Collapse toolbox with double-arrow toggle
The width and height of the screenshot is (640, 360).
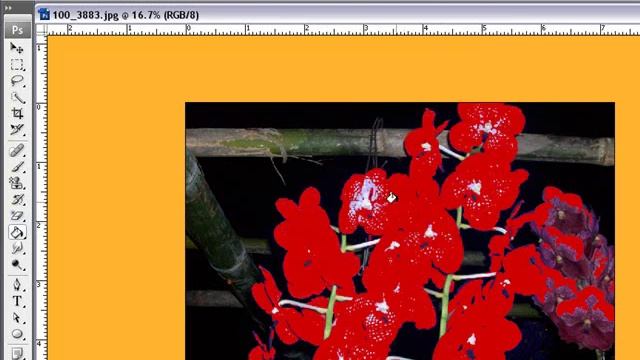8,7
